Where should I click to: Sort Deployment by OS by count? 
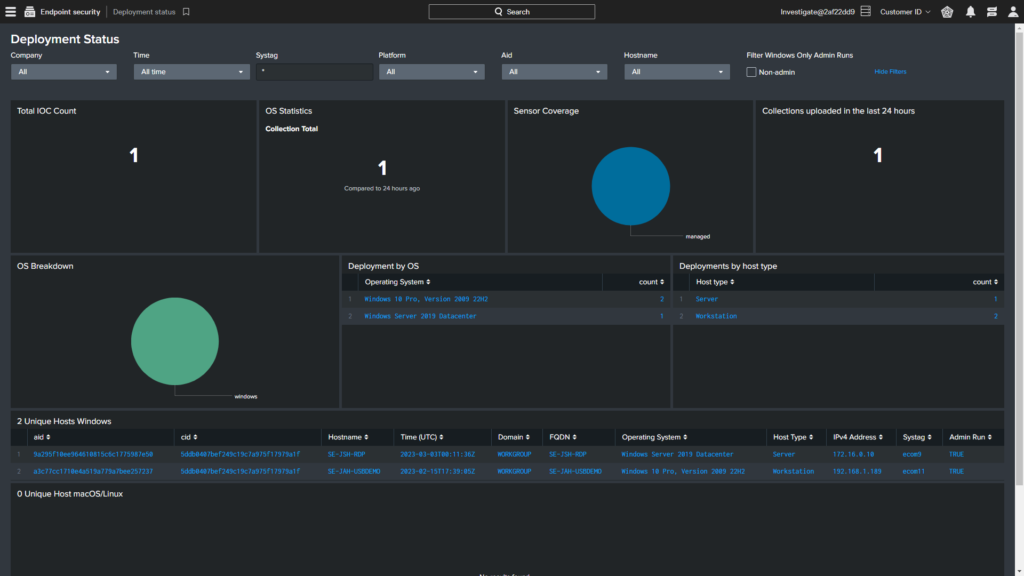[x=651, y=282]
